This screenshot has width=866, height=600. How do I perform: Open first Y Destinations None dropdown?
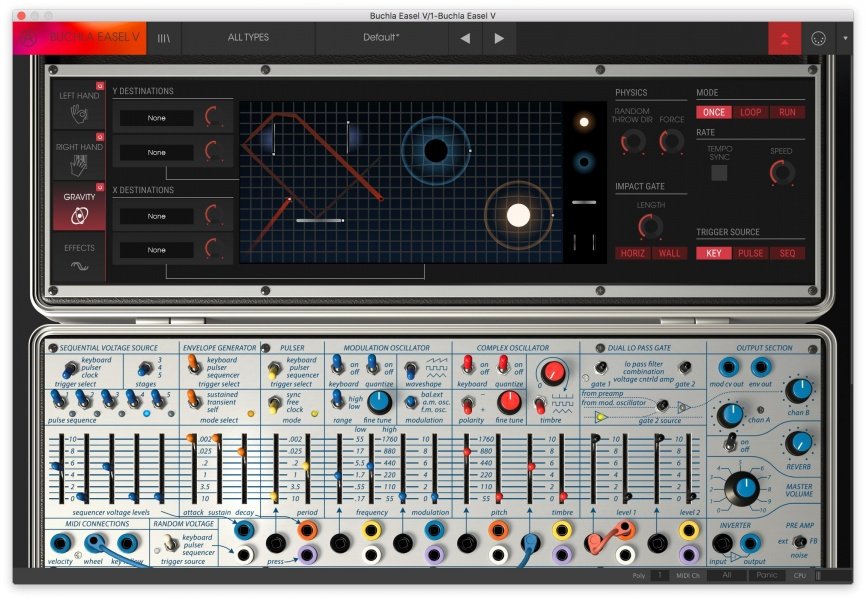[x=156, y=118]
